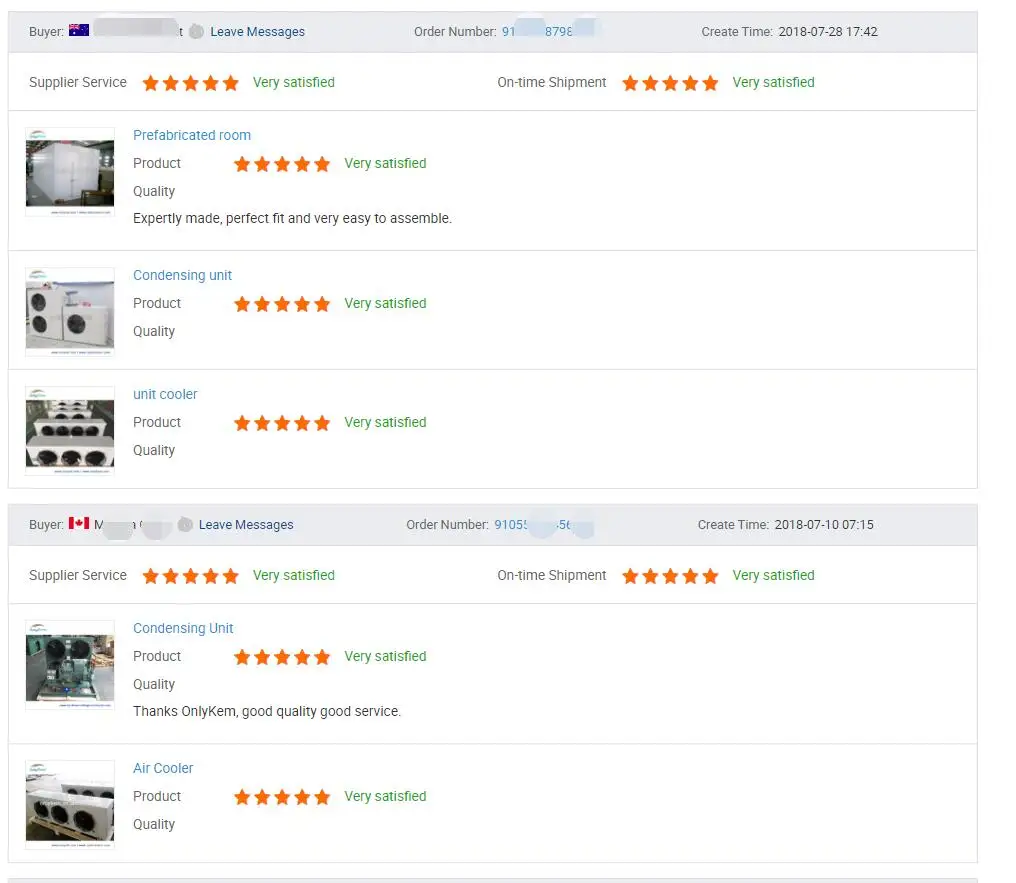Click star rating for Air Cooler
The image size is (1016, 883).
282,797
